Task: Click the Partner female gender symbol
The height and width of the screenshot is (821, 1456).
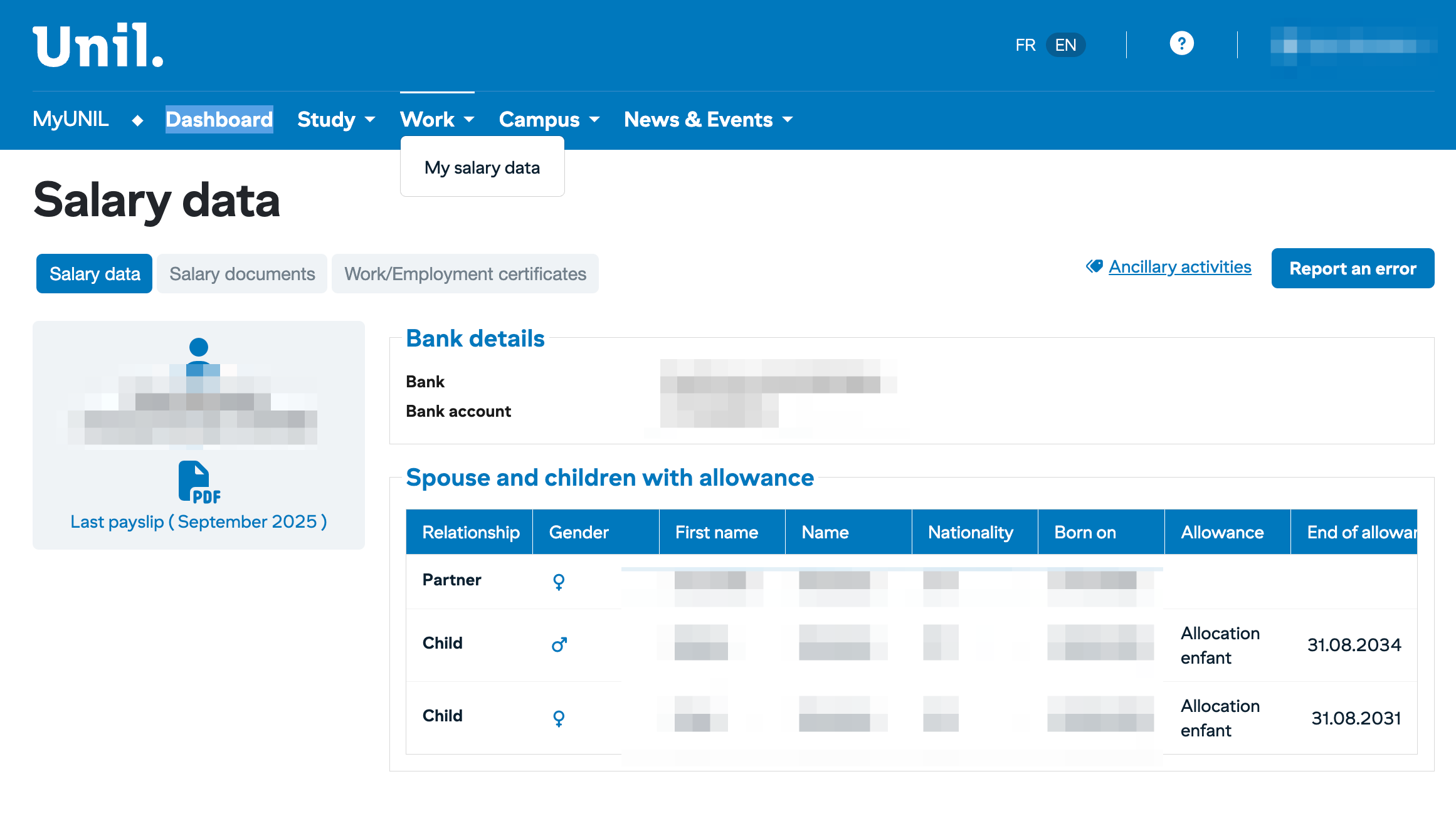Action: click(559, 582)
